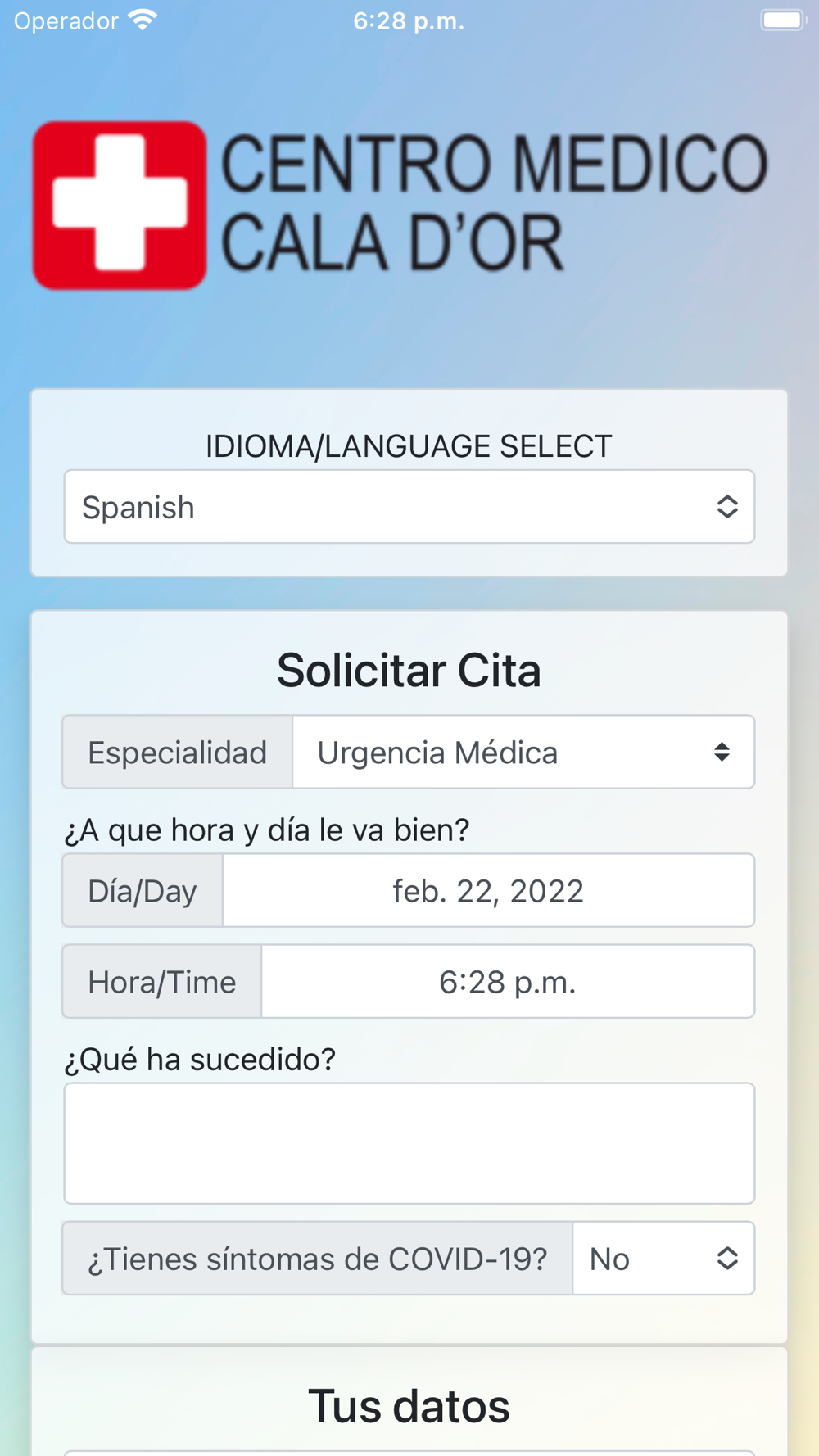Tap the Día/Day label

(x=143, y=890)
